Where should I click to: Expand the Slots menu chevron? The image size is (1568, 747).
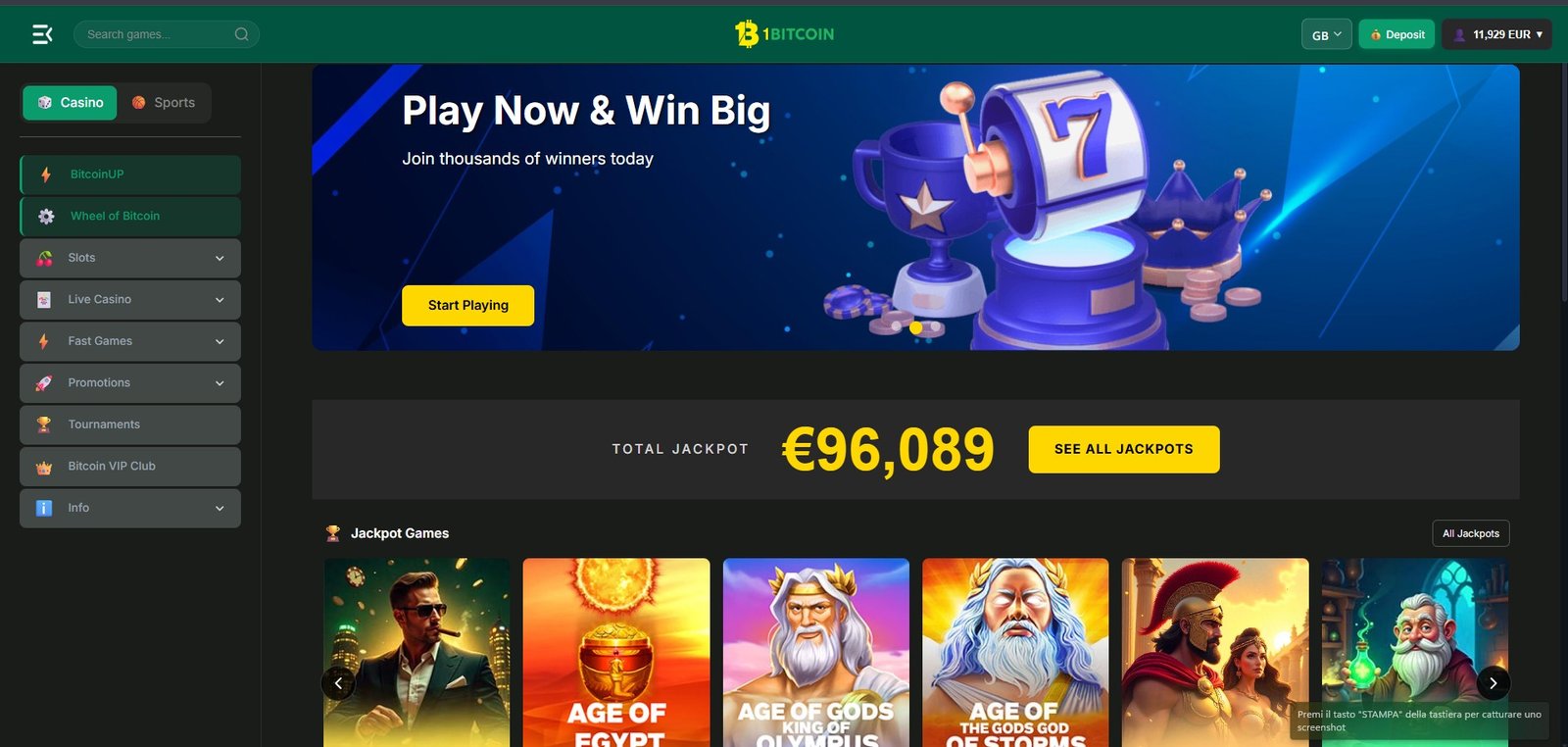coord(220,258)
